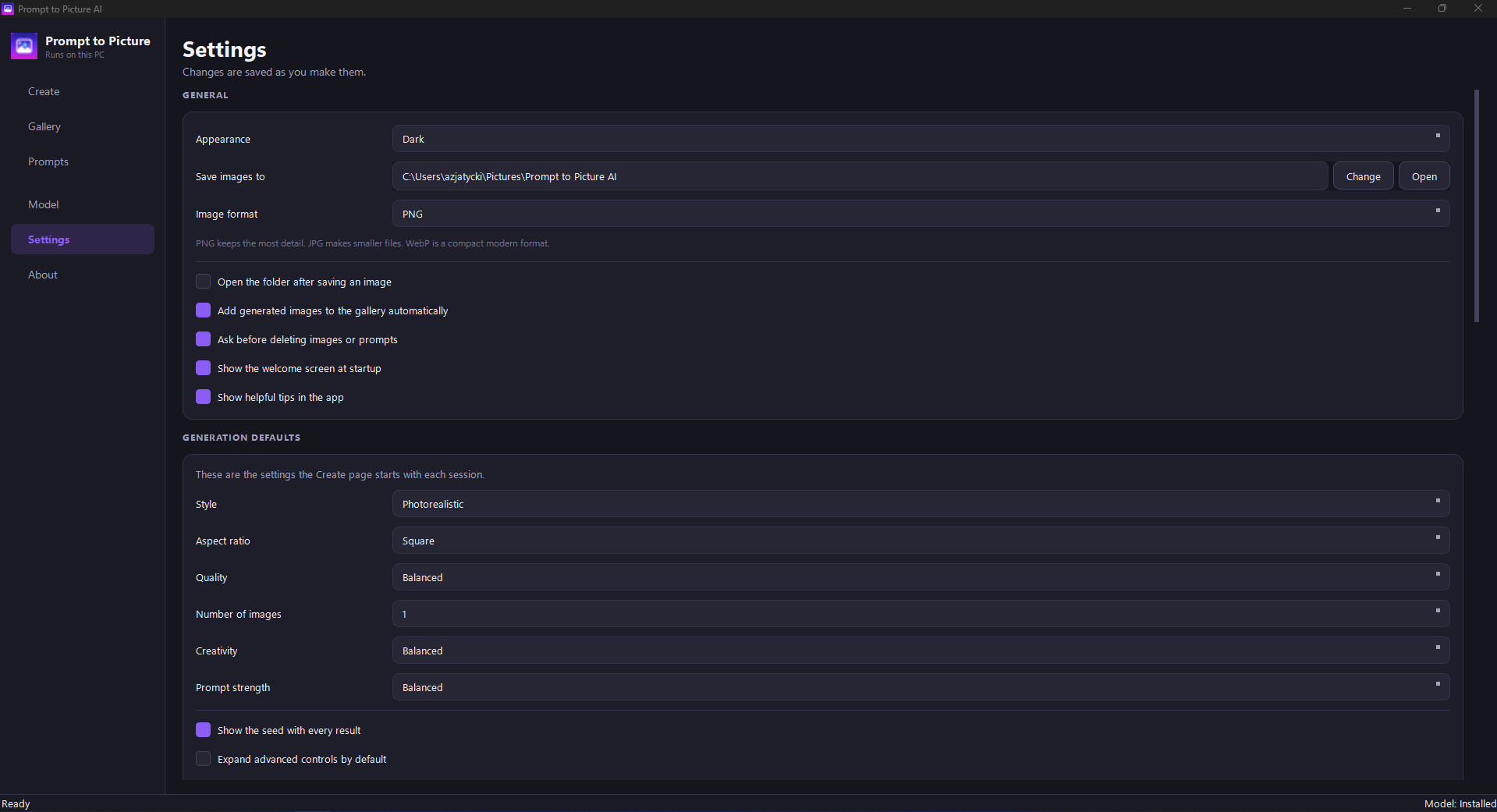Screen dimensions: 1497x812
Task: Switch to the Model page
Action: (83, 204)
